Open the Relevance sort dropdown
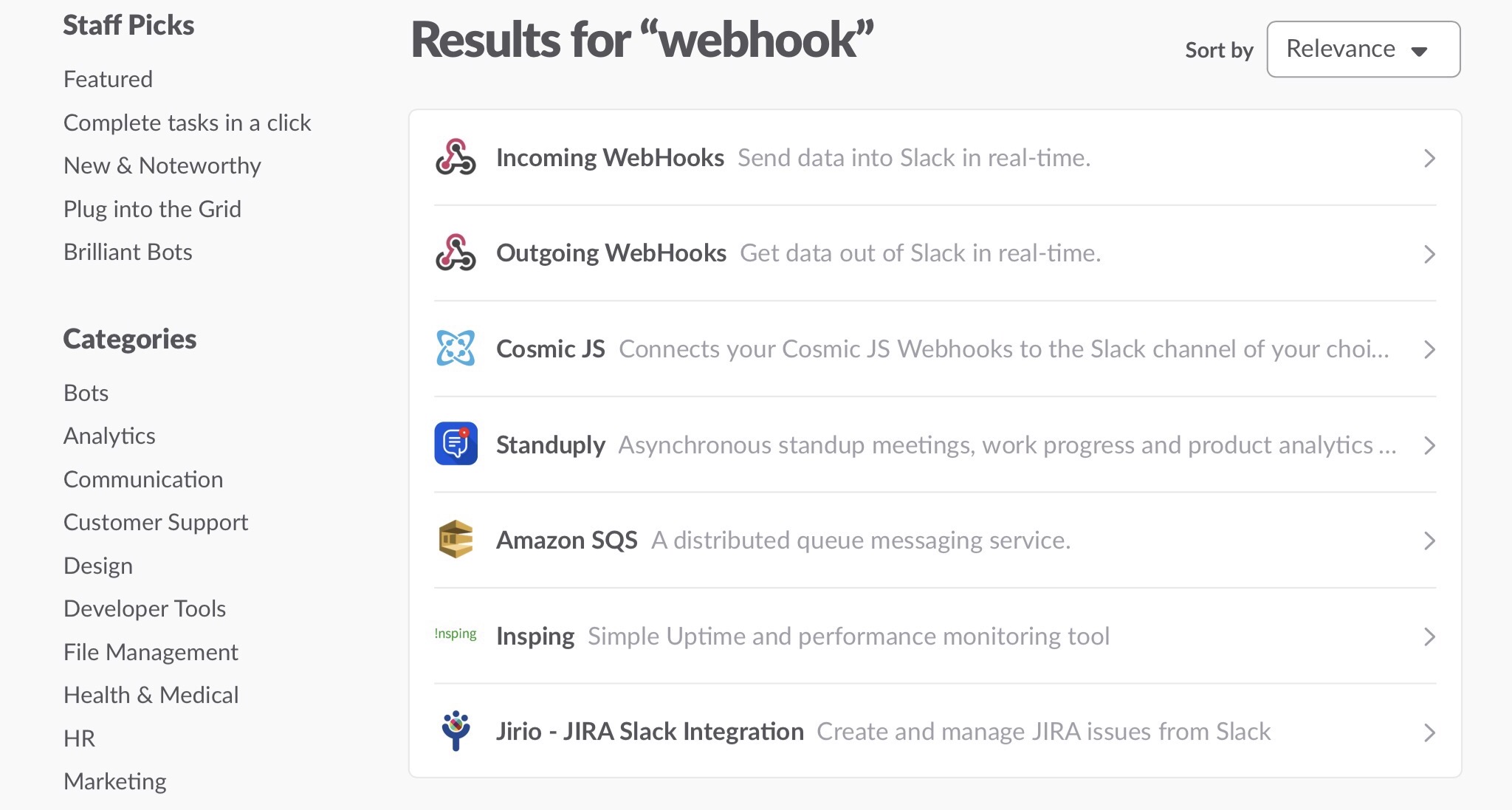The image size is (1512, 810). point(1362,49)
